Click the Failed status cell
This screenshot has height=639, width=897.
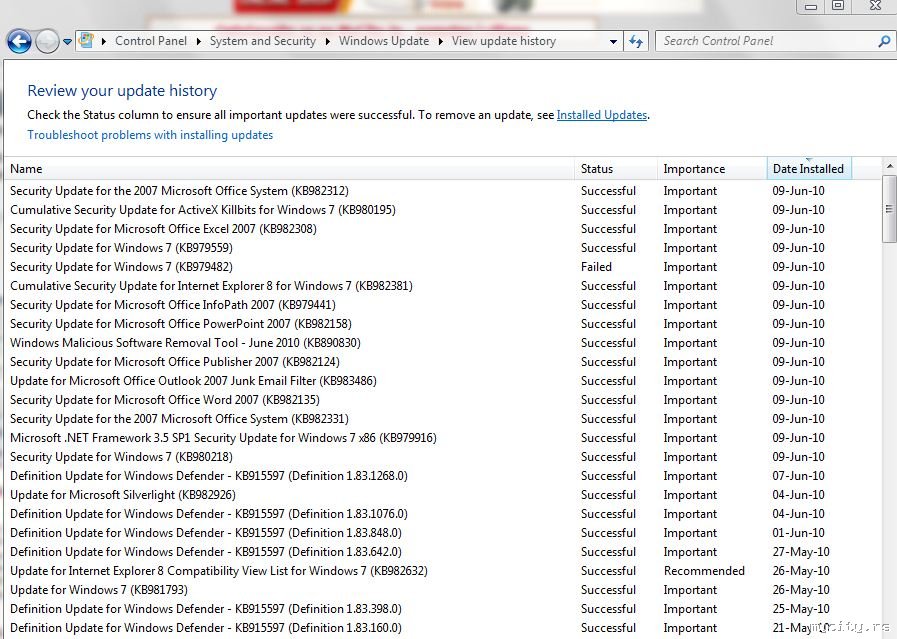tap(596, 267)
